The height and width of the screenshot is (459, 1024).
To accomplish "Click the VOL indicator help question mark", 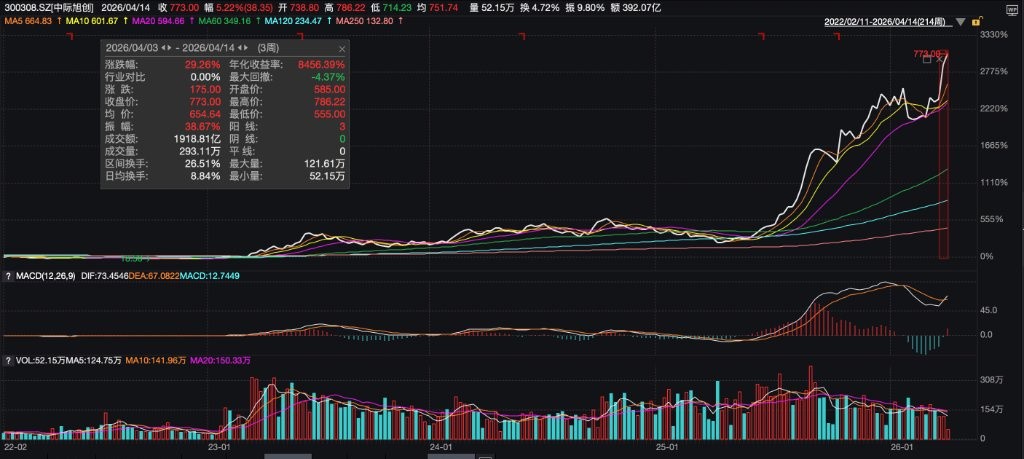I will tap(8, 360).
